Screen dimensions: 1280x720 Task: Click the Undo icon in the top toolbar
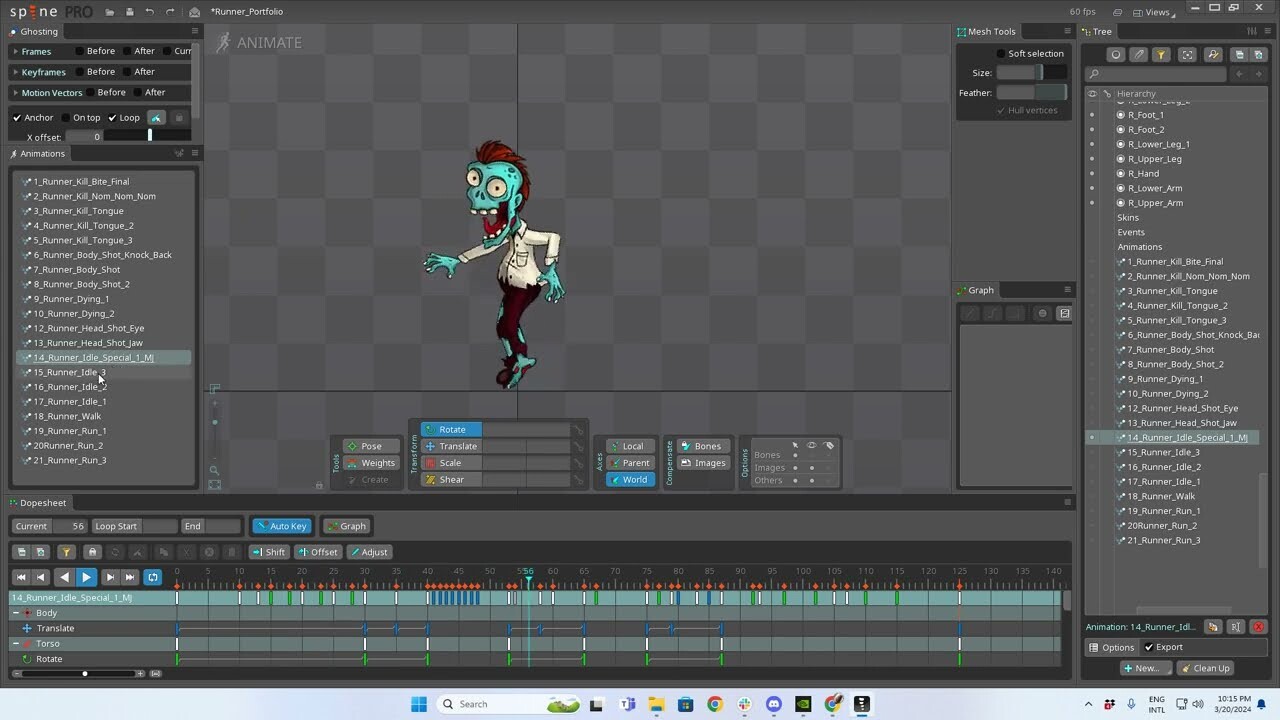148,11
